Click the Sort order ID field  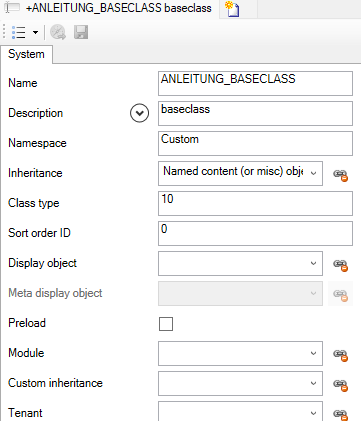coord(255,233)
